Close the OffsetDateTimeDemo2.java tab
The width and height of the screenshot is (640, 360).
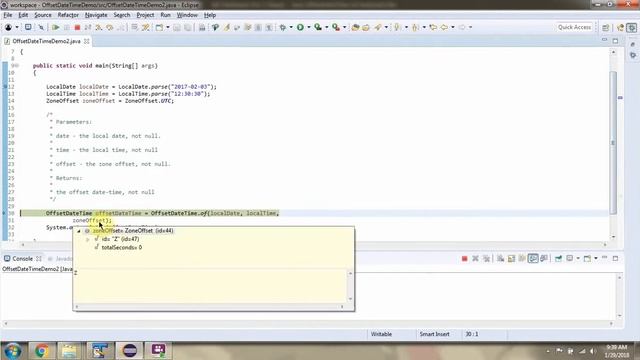87,41
